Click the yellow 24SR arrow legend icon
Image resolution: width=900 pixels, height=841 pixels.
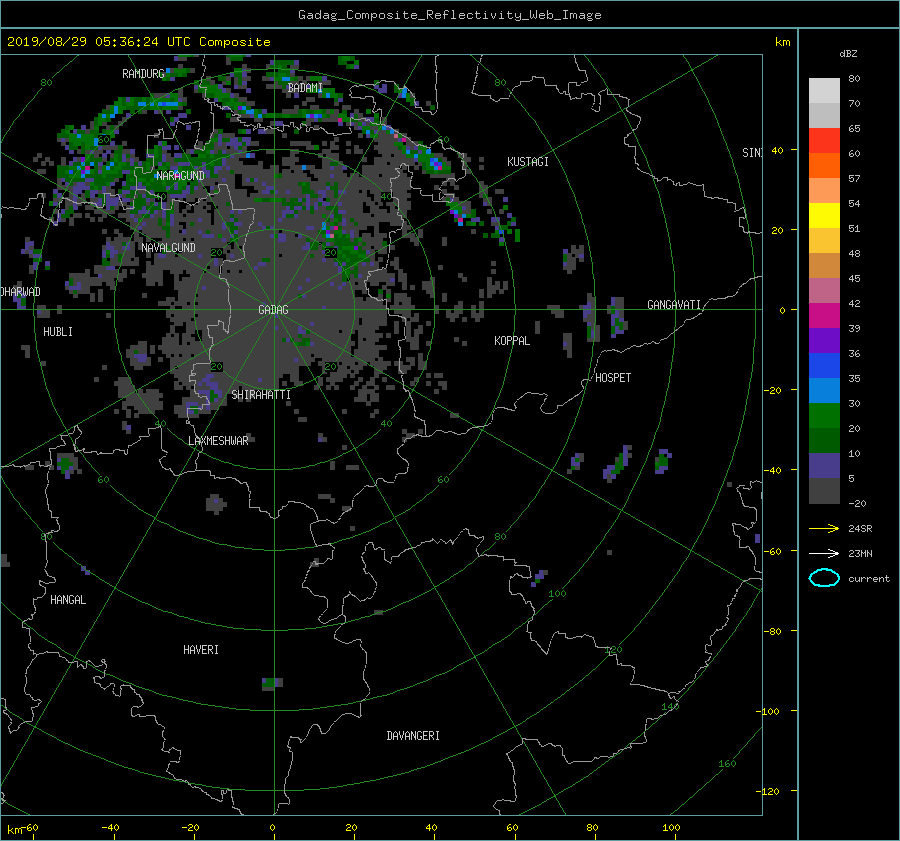tap(824, 529)
